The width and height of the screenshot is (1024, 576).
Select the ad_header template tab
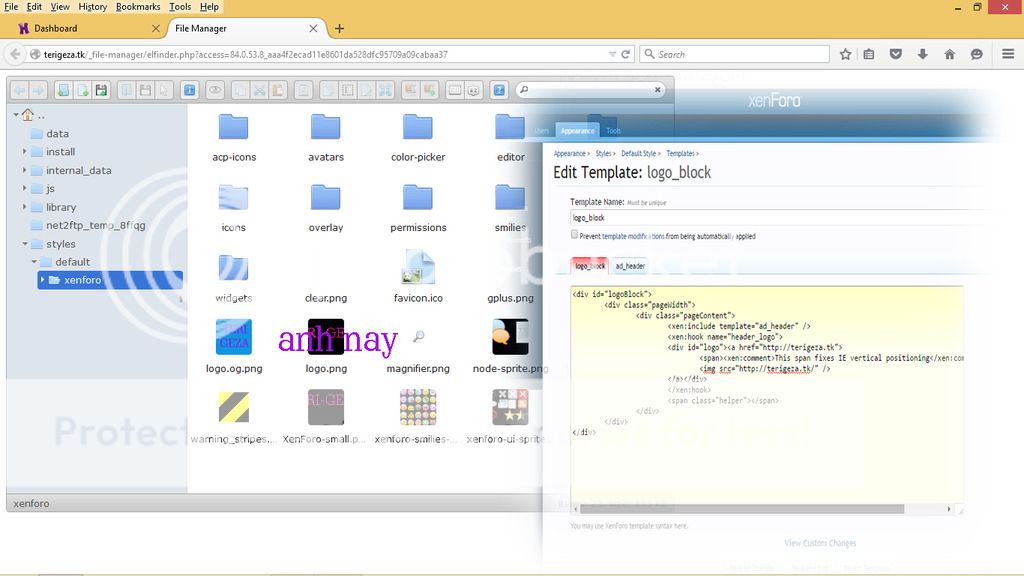tap(630, 266)
